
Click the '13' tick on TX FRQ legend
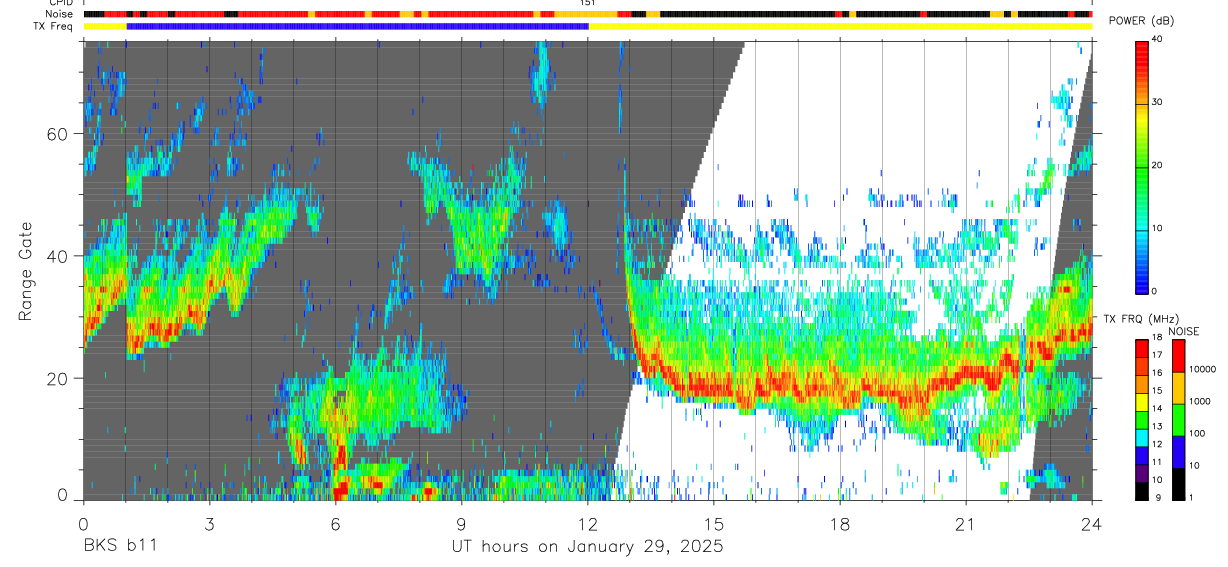click(1158, 426)
